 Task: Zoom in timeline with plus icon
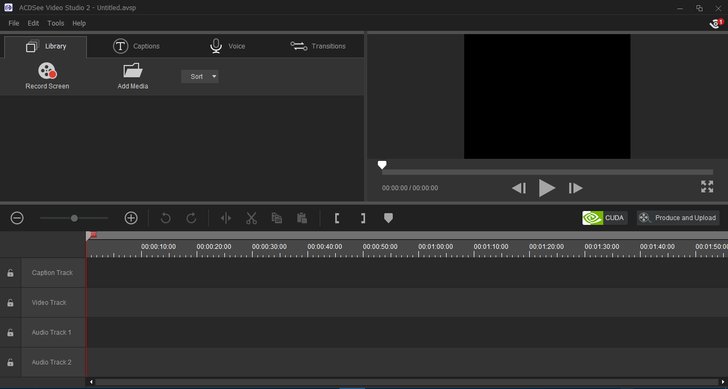click(x=131, y=218)
